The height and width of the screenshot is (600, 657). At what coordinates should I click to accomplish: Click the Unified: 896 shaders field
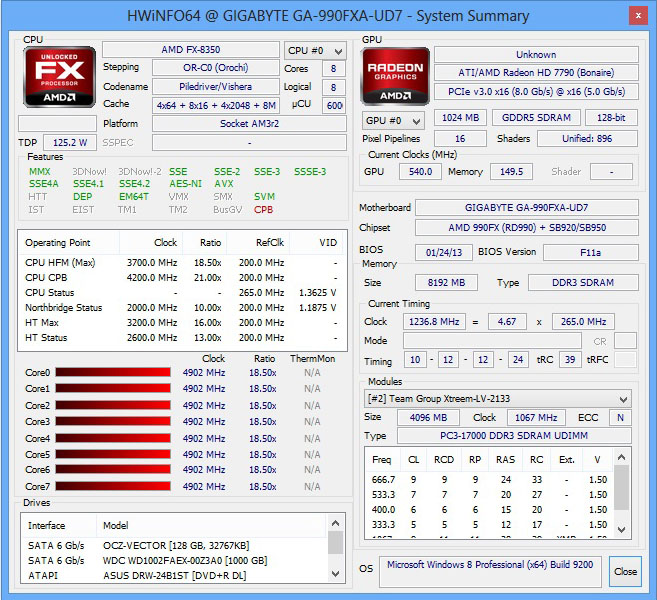tap(587, 138)
